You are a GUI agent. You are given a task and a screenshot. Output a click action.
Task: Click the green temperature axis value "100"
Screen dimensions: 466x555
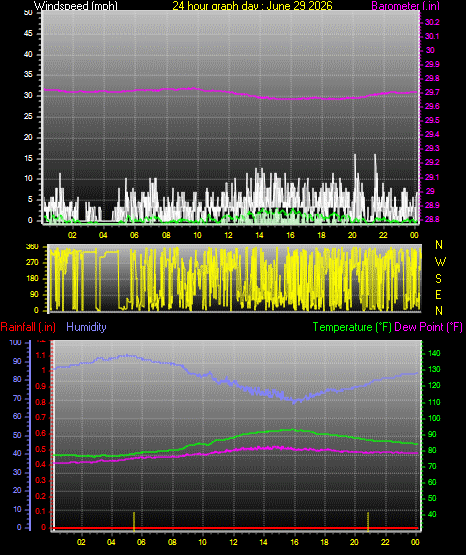click(x=435, y=418)
